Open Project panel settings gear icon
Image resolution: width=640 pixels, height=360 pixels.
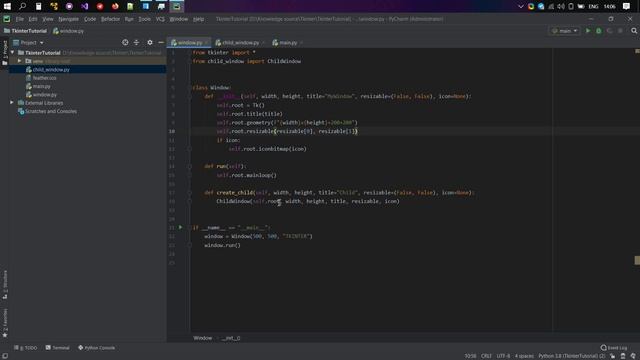150,42
